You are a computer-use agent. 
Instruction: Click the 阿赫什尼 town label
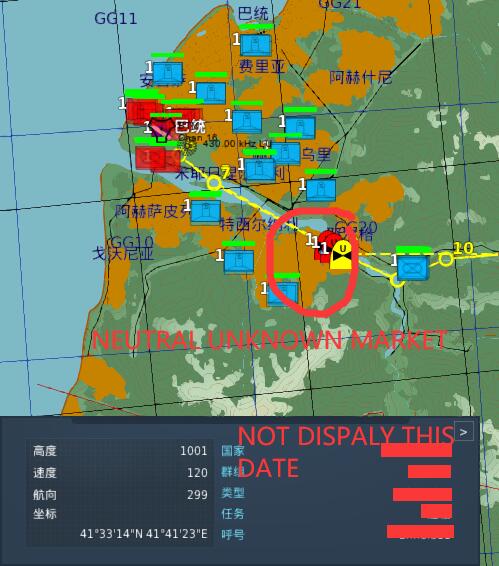pos(360,78)
